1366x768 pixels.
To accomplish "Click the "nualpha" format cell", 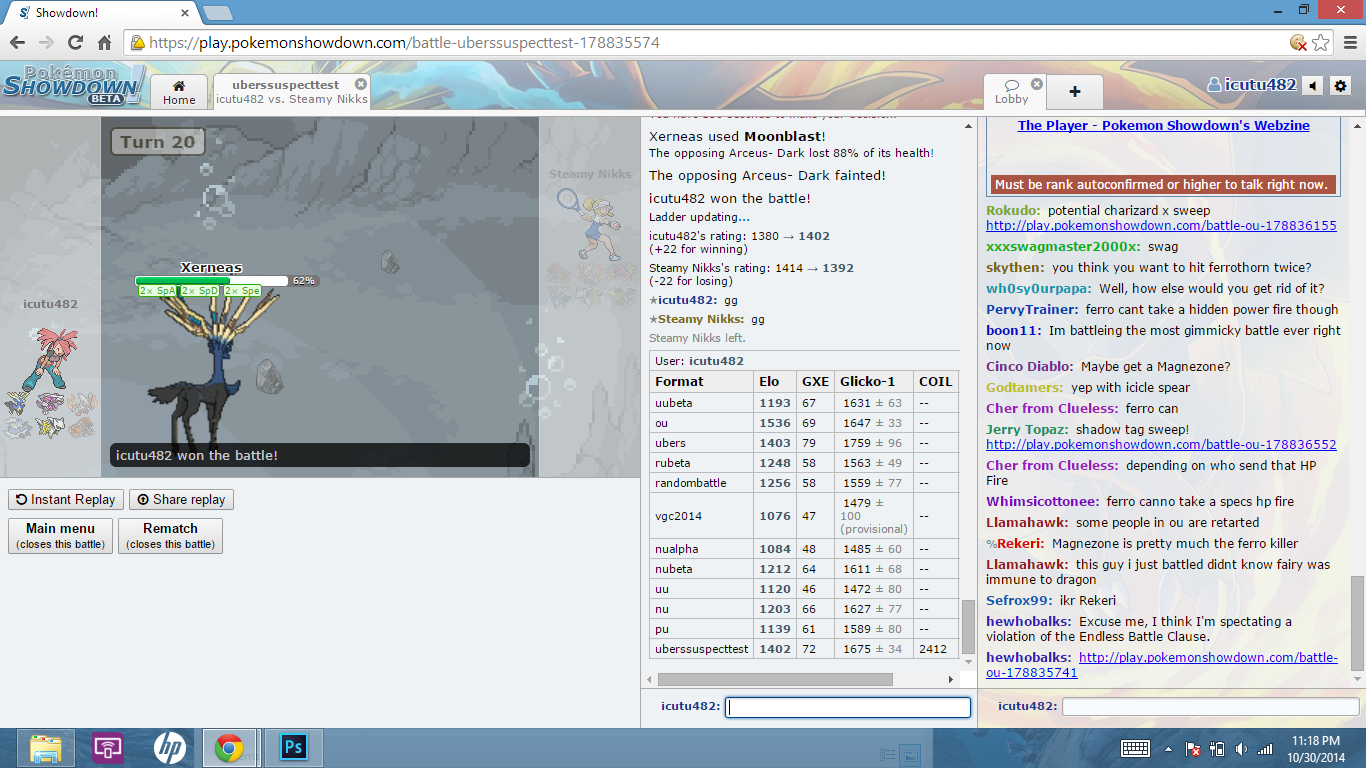I will click(702, 549).
